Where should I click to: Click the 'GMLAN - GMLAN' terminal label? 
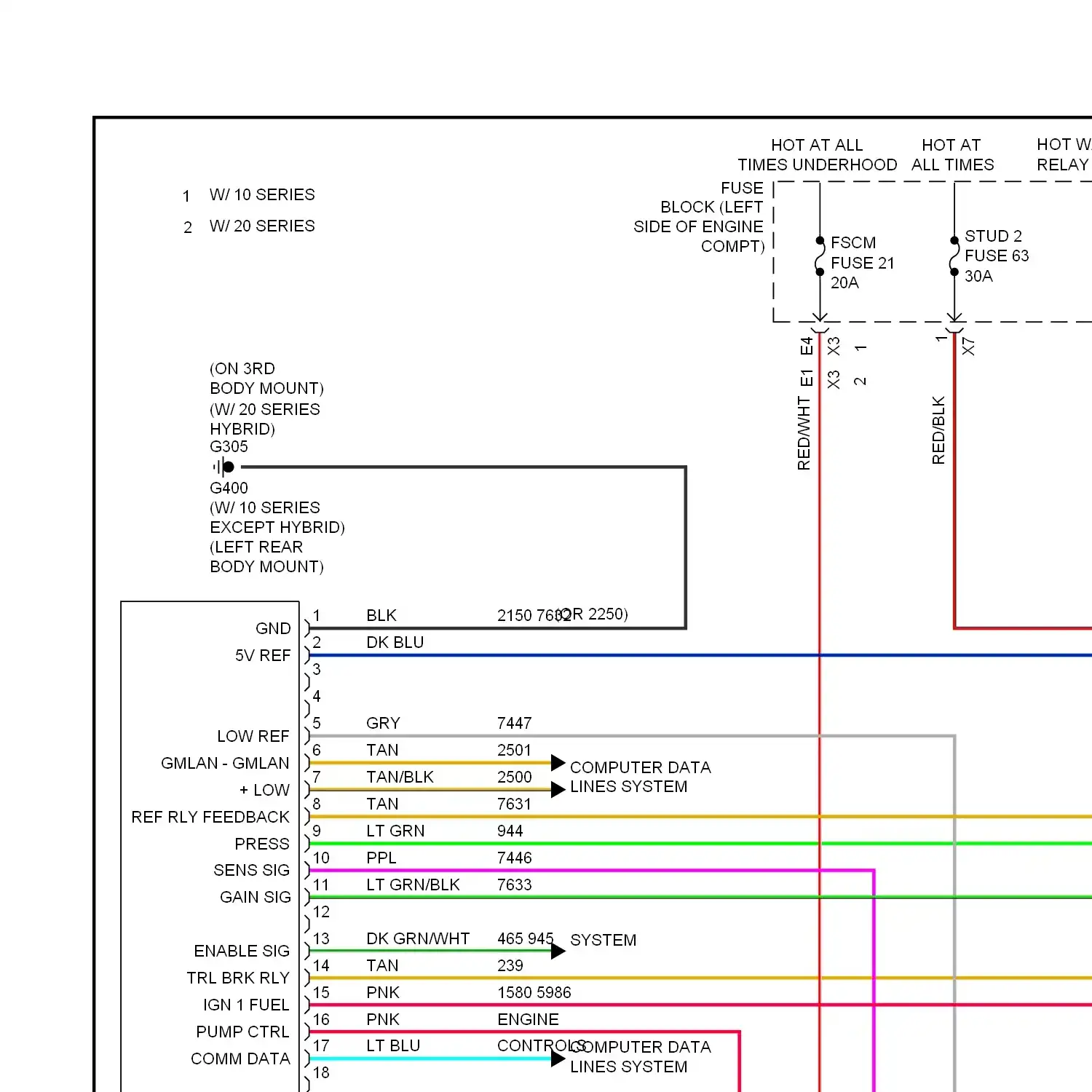[x=225, y=763]
